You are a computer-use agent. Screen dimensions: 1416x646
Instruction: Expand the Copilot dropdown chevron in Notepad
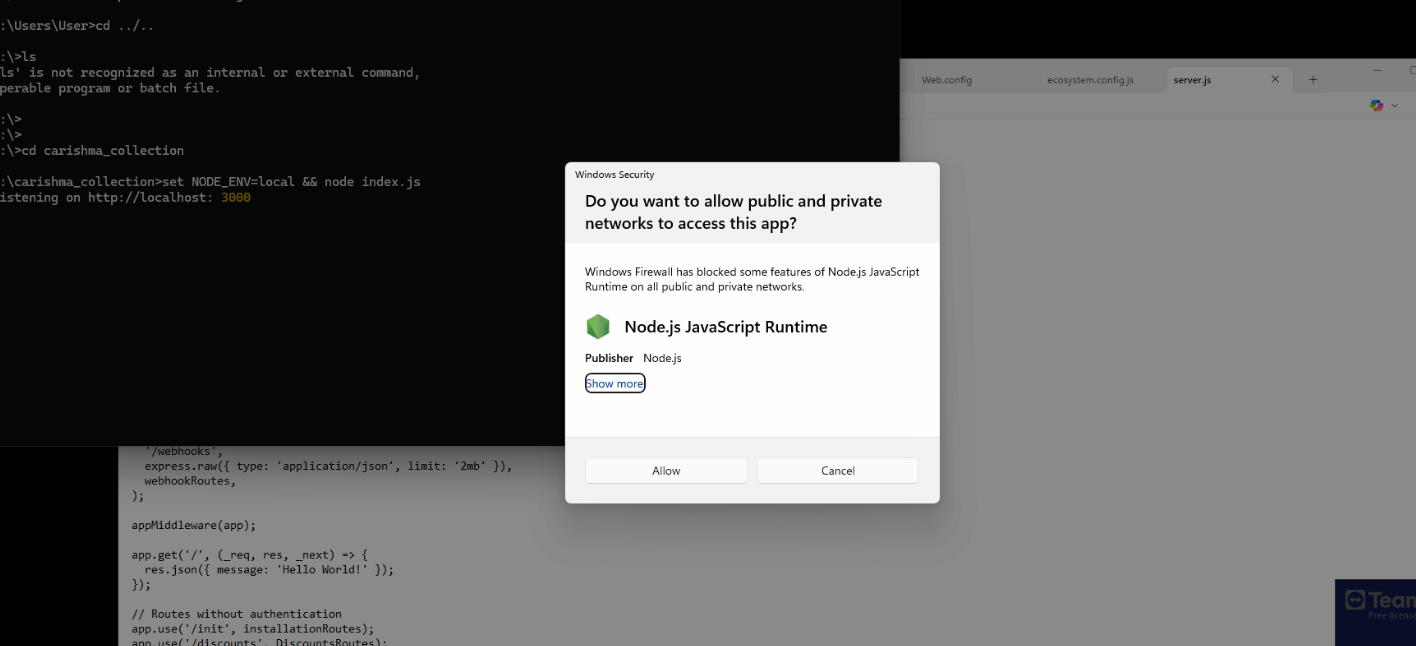point(1394,105)
